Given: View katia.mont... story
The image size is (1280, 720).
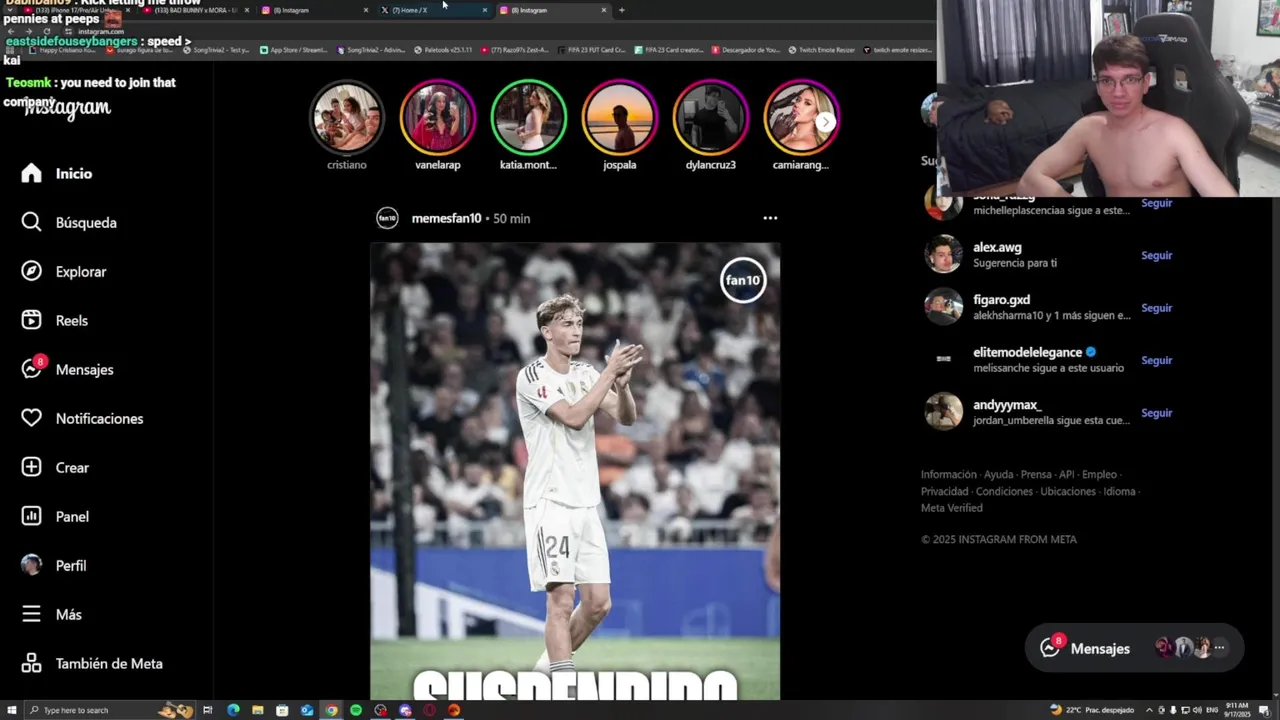Looking at the screenshot, I should tap(528, 117).
